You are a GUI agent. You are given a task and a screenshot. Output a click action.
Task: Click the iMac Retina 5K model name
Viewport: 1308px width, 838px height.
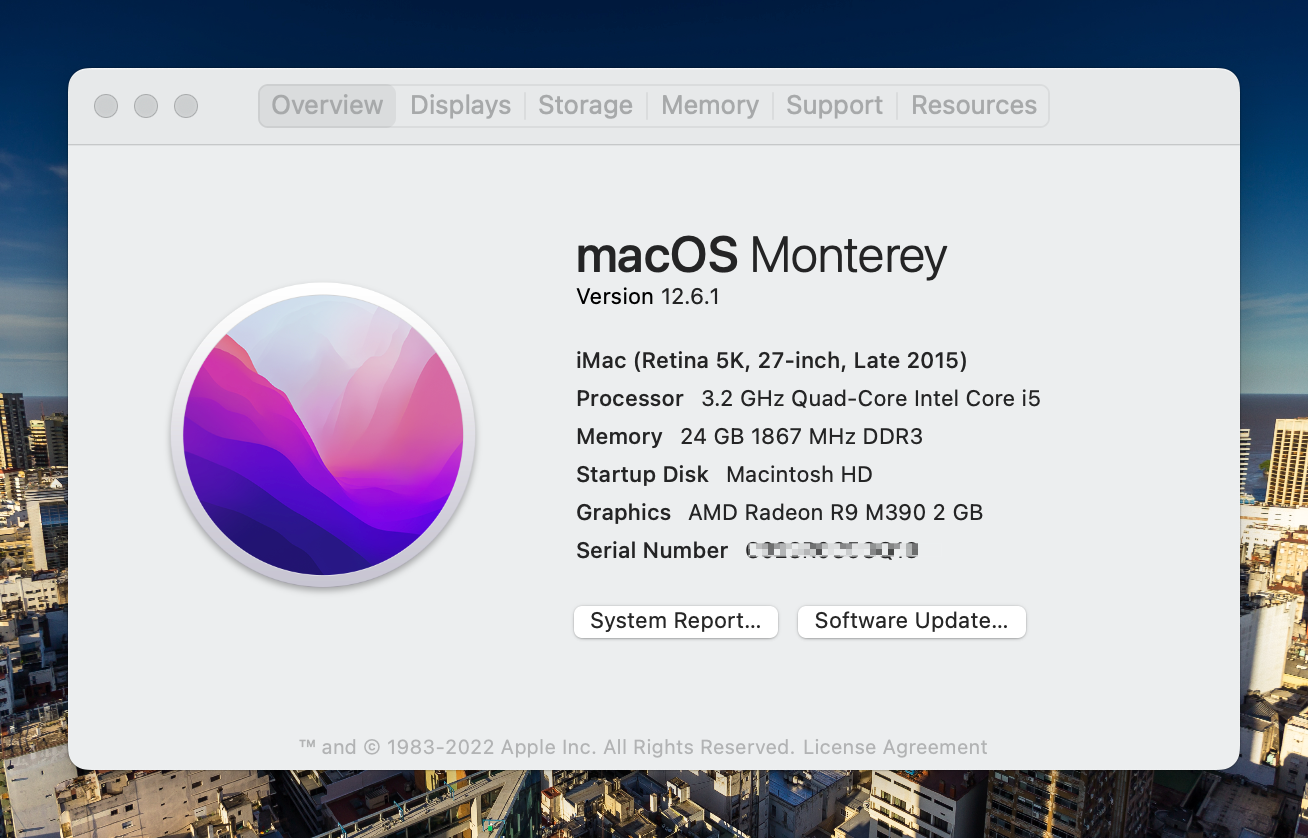[771, 360]
